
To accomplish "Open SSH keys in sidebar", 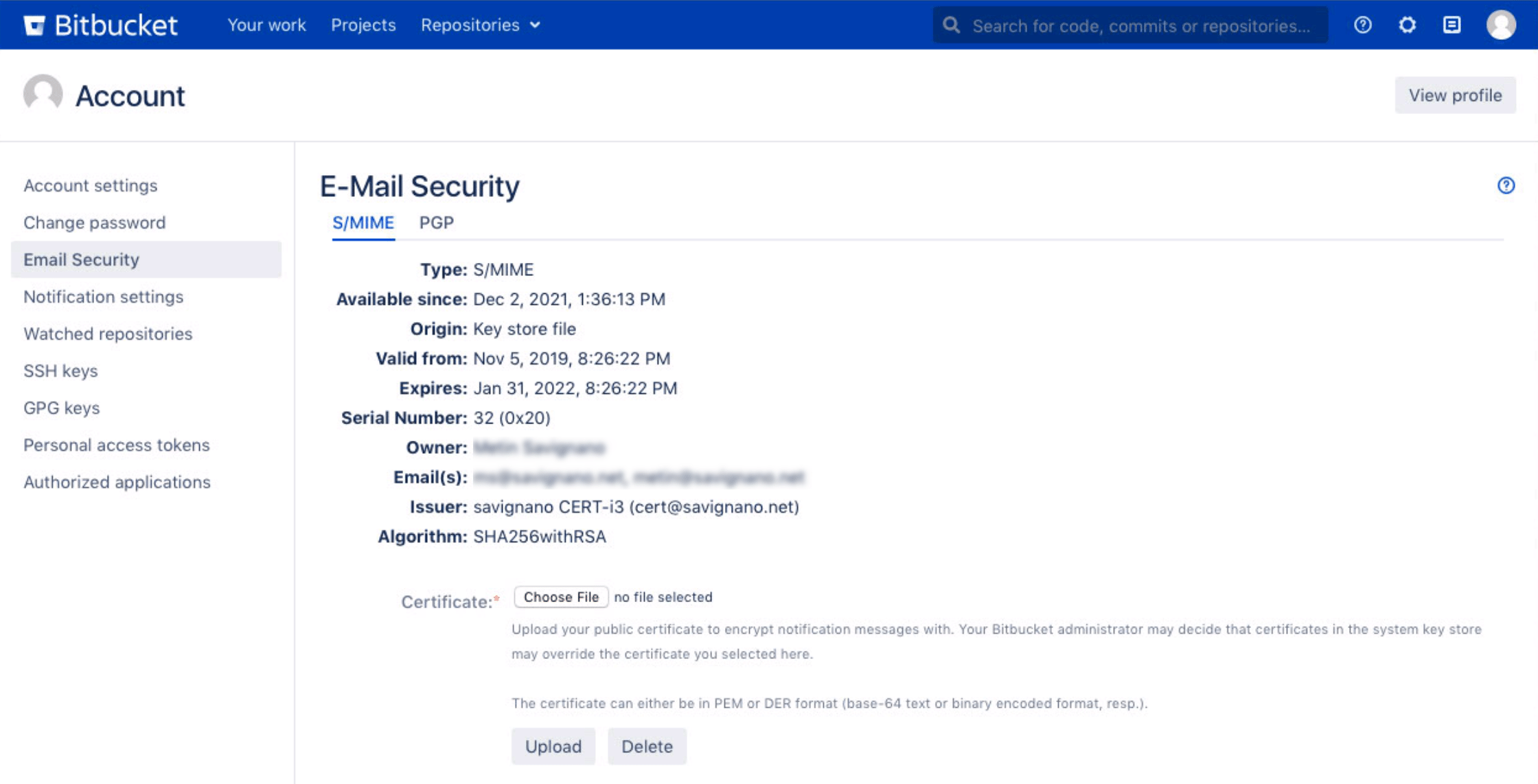I will pos(60,371).
